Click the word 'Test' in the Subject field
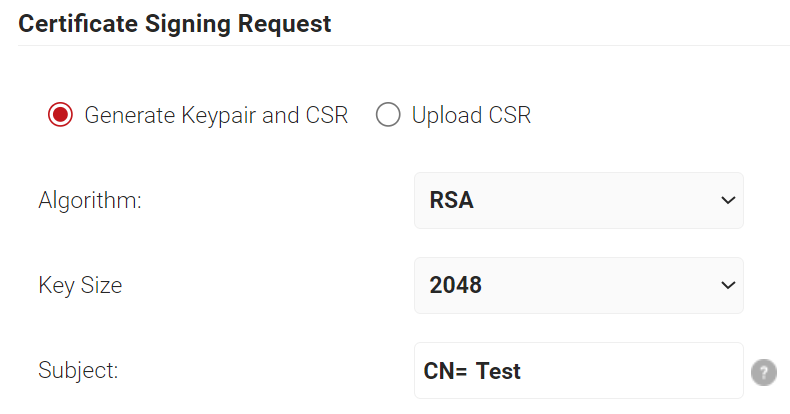Image resolution: width=790 pixels, height=414 pixels. 498,371
